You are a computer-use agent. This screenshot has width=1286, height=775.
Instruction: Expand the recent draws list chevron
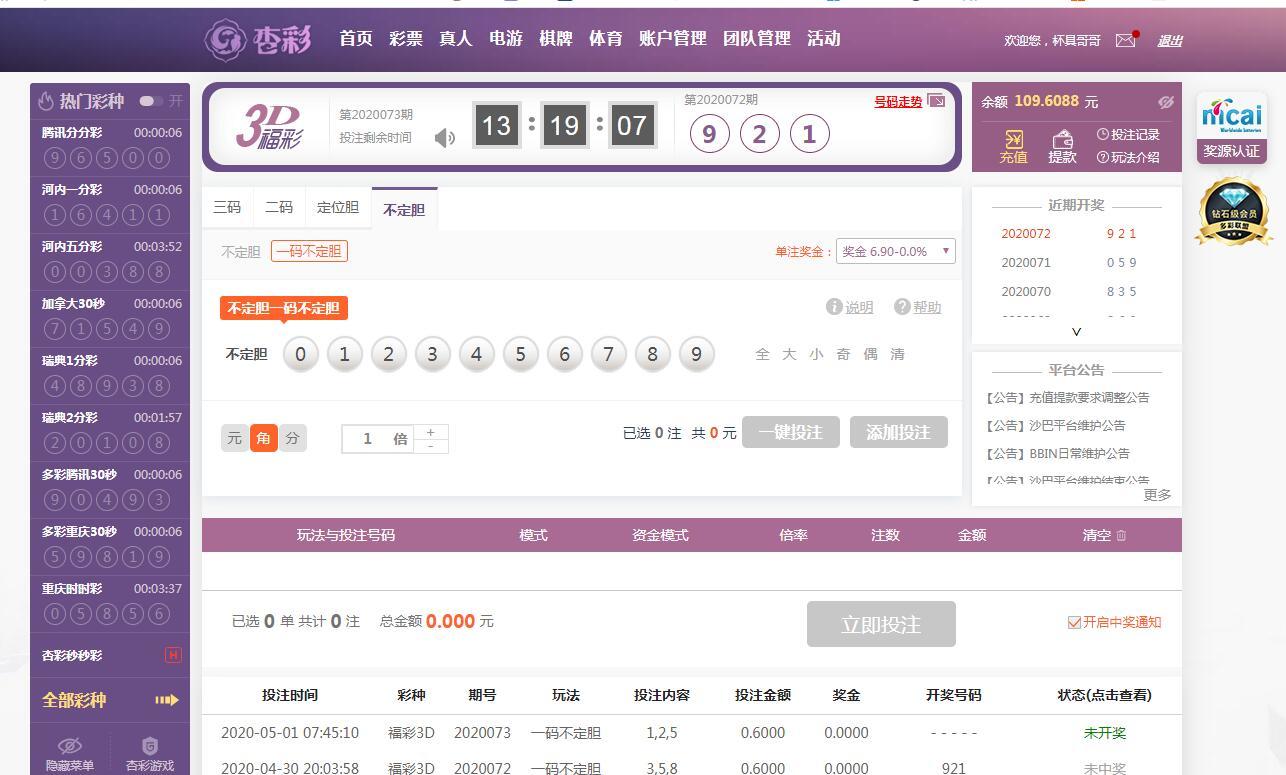point(1077,331)
